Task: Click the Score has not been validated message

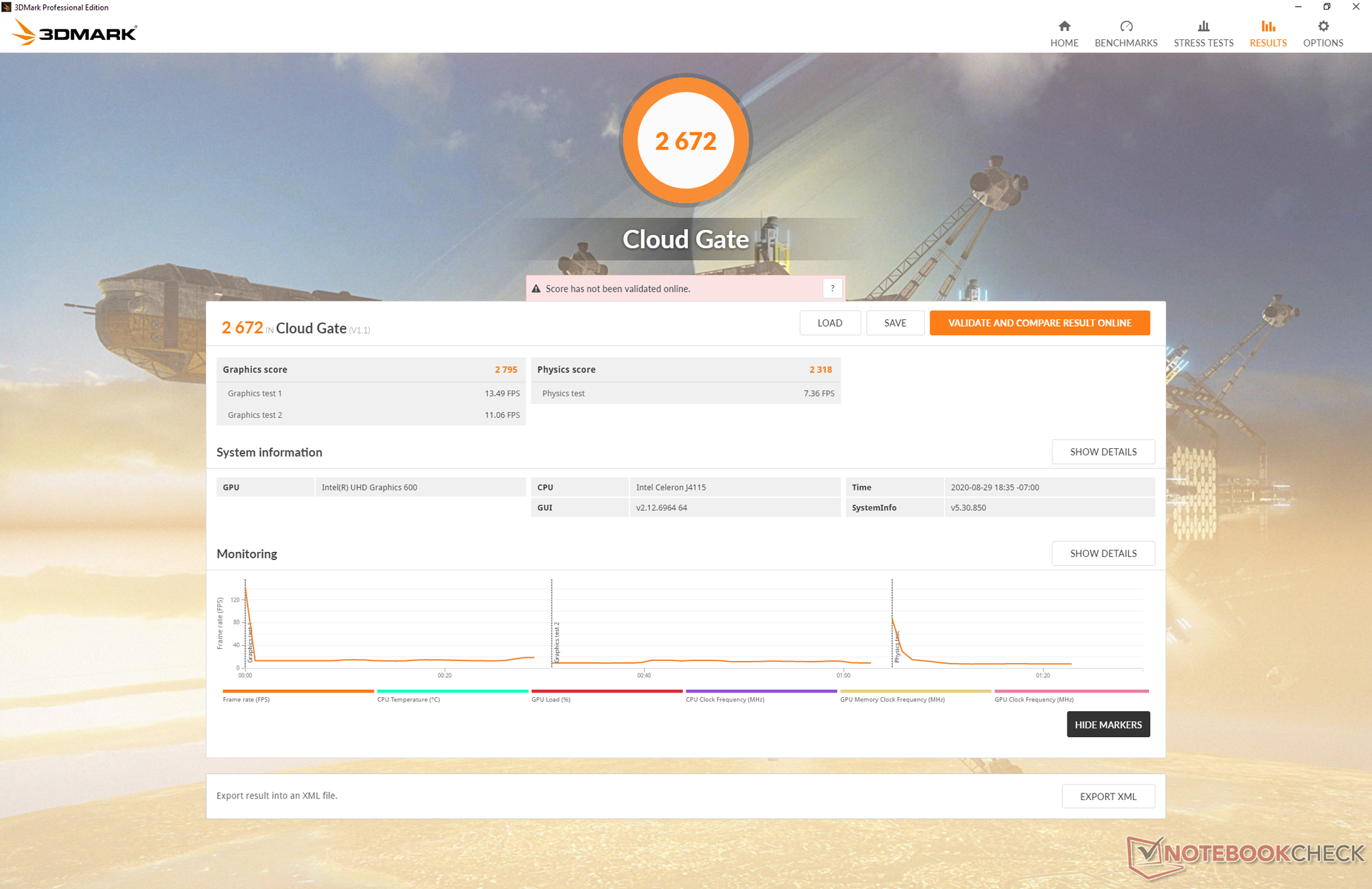Action: [618, 289]
